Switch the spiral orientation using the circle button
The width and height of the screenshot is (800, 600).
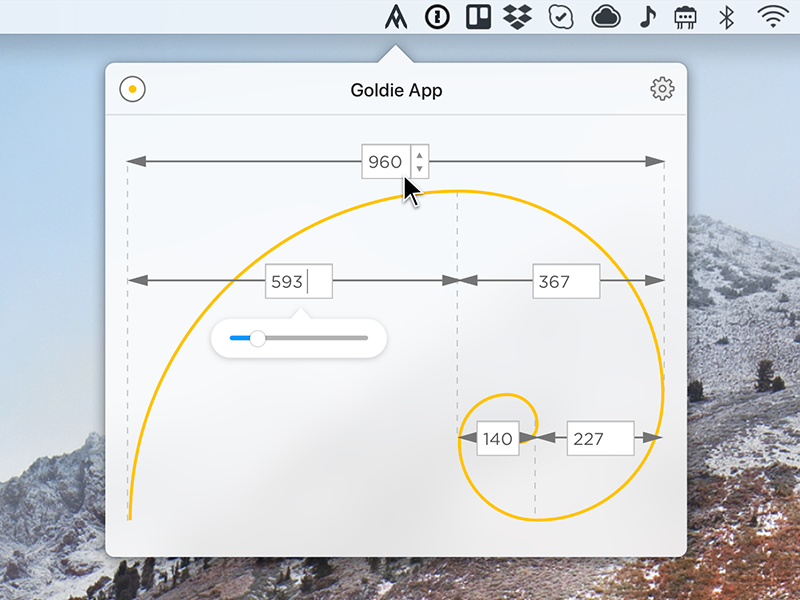(131, 89)
